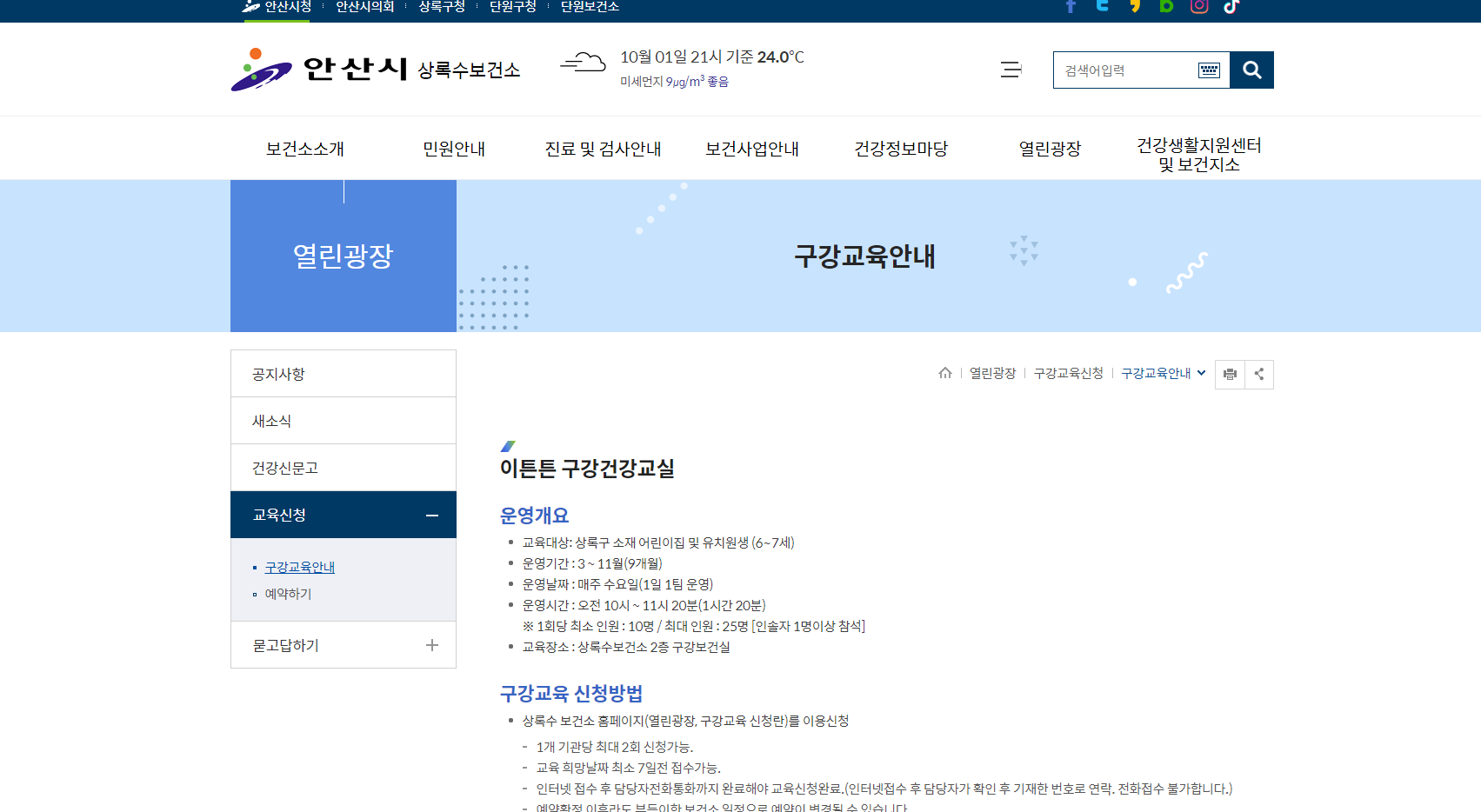Go to home via breadcrumb house icon
The width and height of the screenshot is (1481, 812).
[945, 373]
